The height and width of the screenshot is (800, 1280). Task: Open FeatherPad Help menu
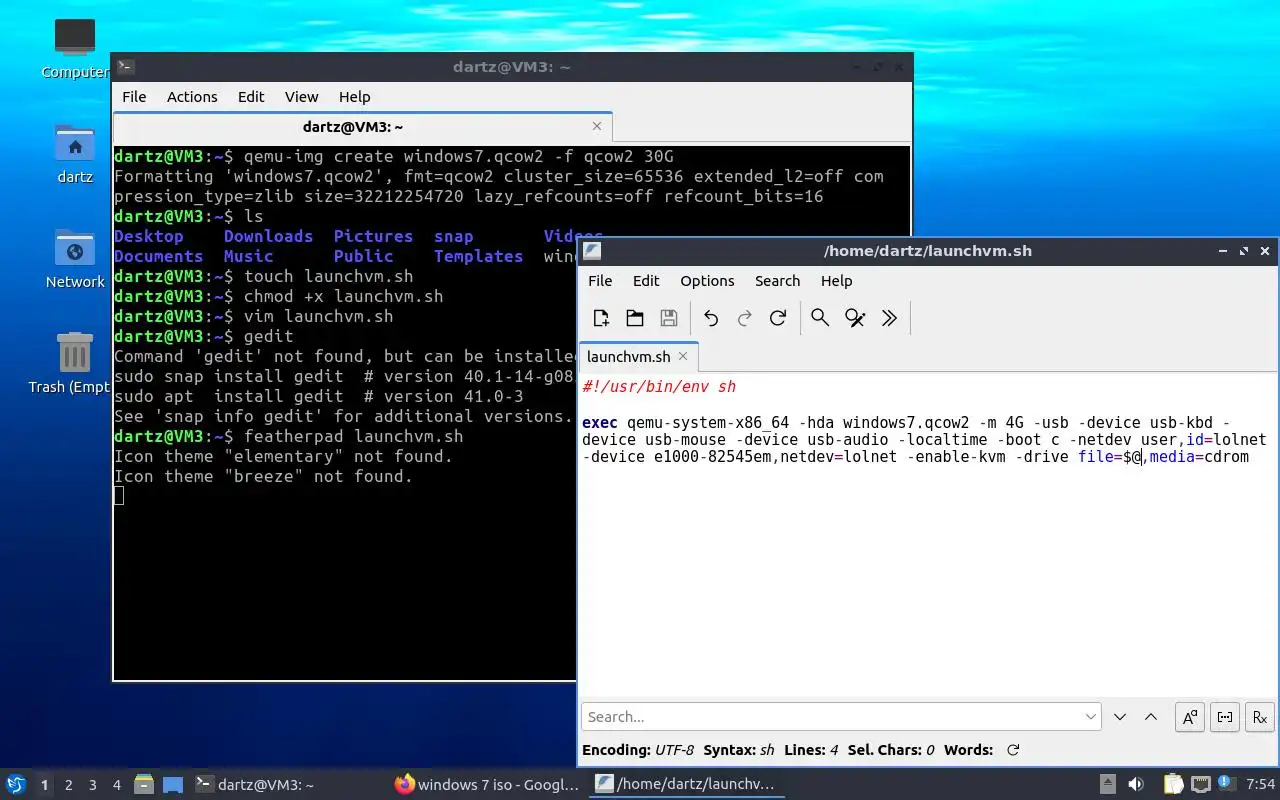tap(836, 281)
